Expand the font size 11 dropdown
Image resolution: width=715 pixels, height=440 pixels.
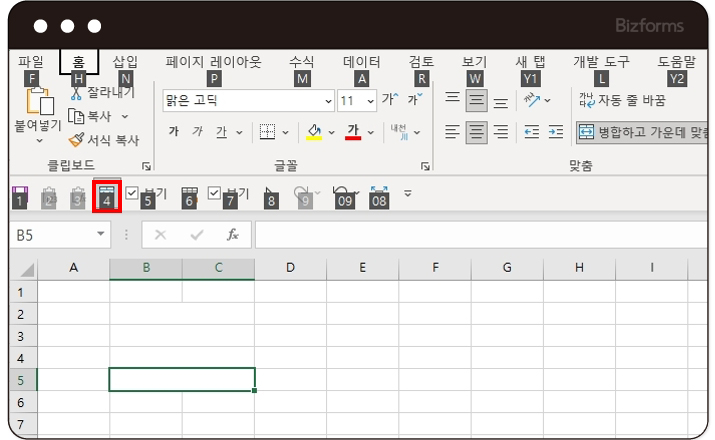[371, 101]
